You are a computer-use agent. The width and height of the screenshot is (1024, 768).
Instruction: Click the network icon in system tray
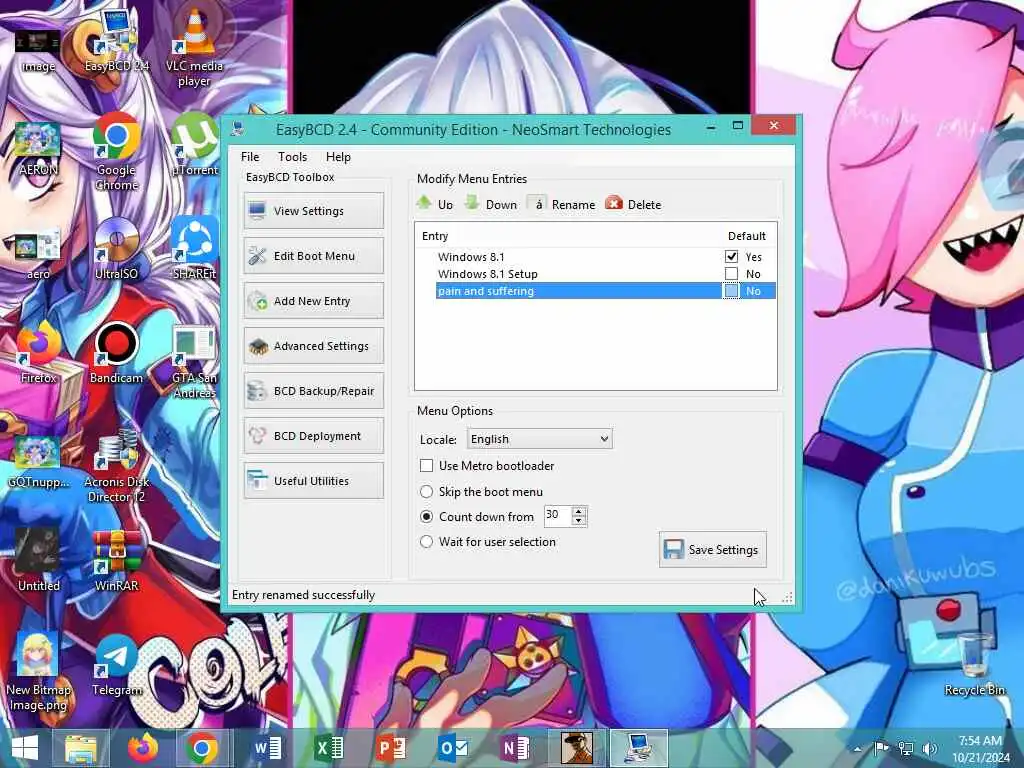(906, 748)
